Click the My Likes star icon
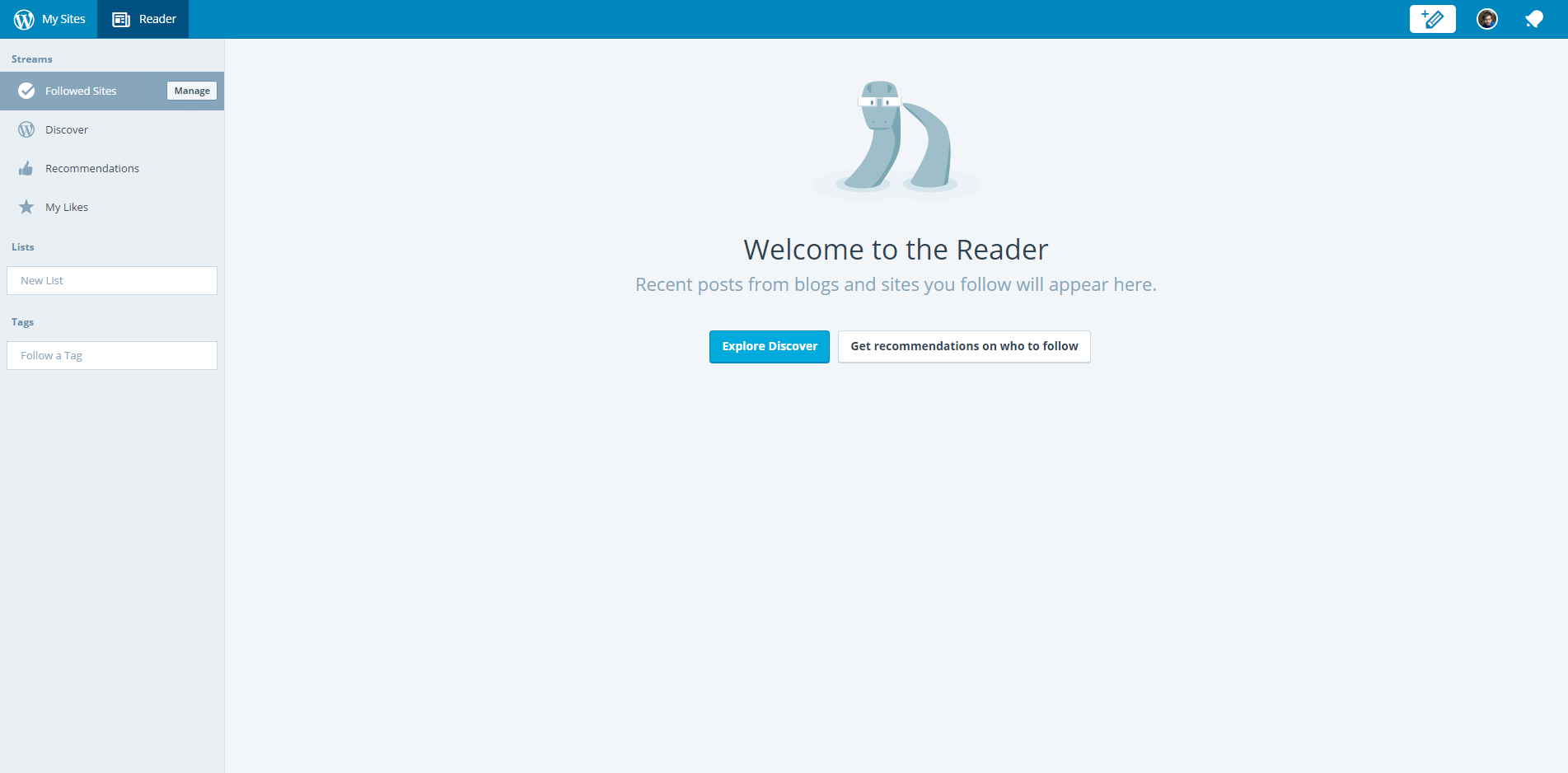Screen dimensions: 1568x773 (x=26, y=207)
